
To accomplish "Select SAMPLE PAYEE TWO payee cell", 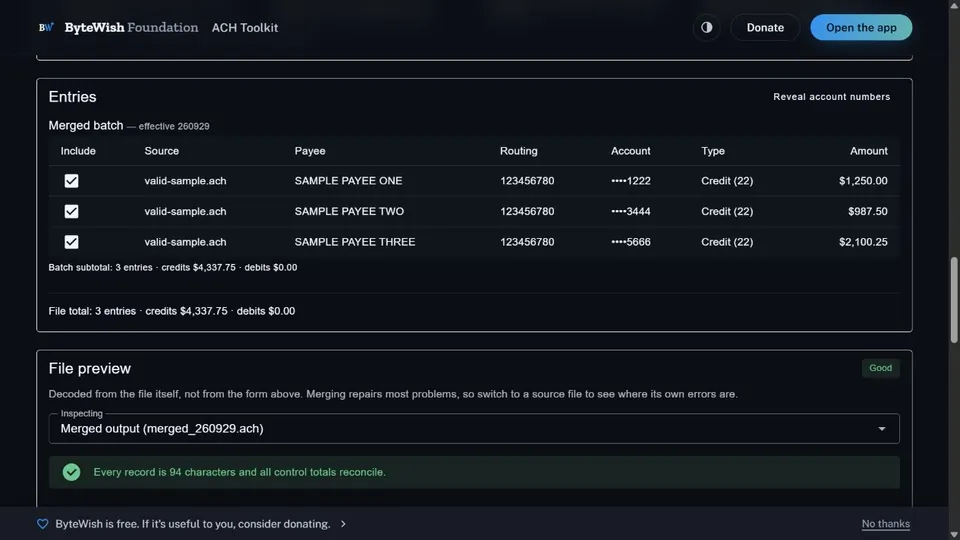I will pos(349,212).
